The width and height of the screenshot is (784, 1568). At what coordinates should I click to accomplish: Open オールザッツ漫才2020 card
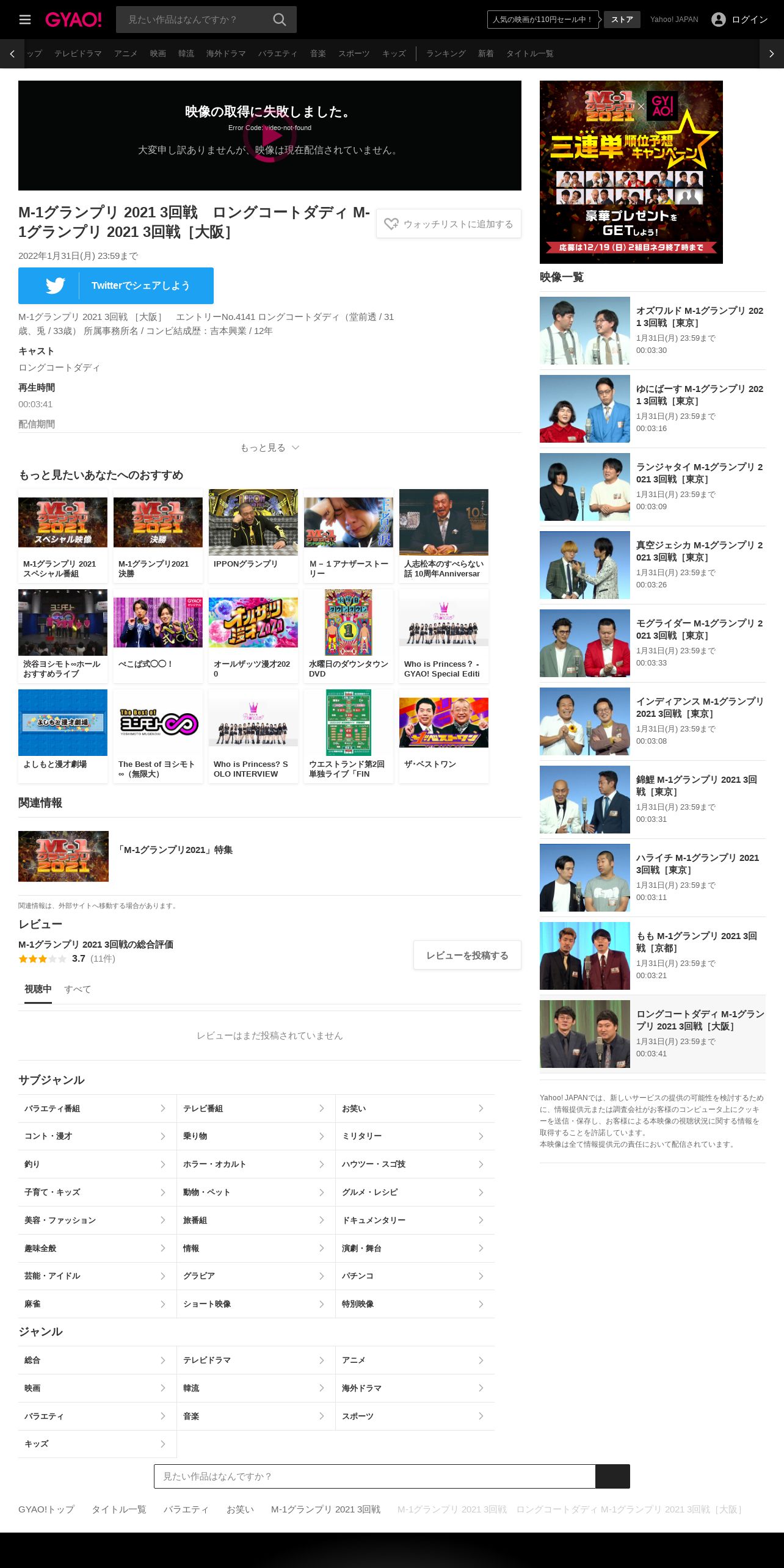point(253,636)
